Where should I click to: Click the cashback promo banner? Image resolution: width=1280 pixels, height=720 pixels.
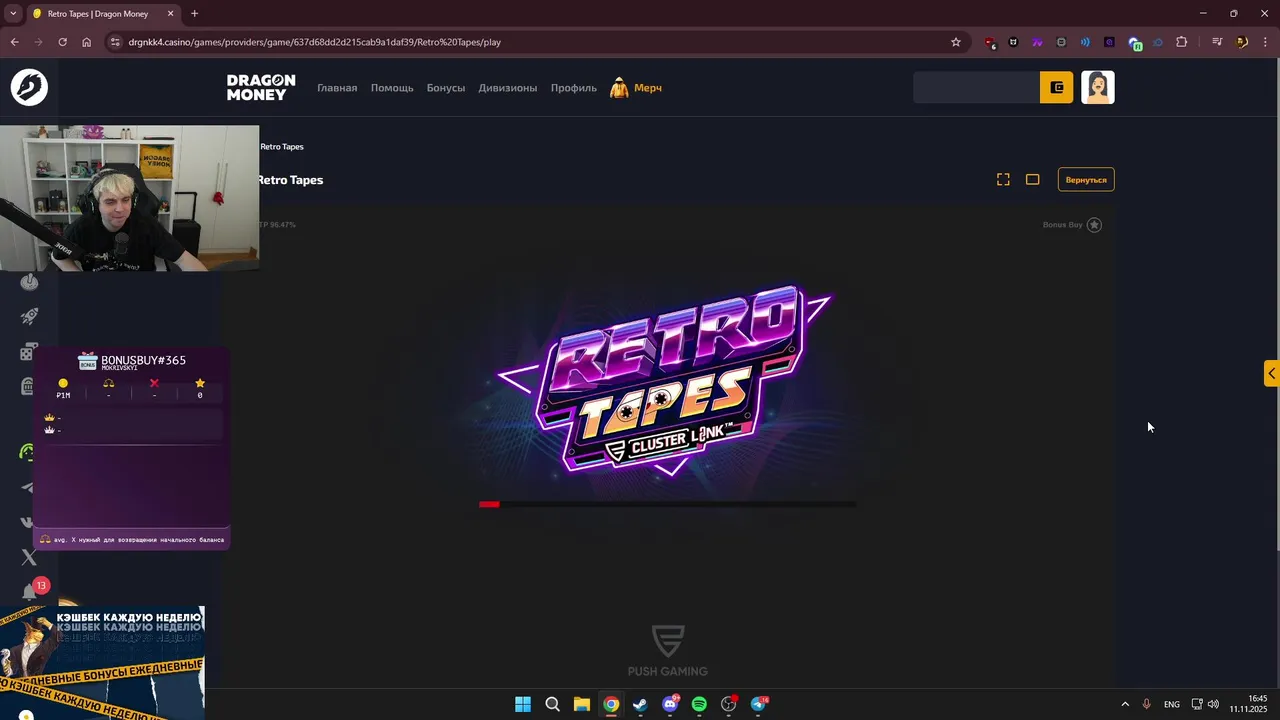point(102,662)
